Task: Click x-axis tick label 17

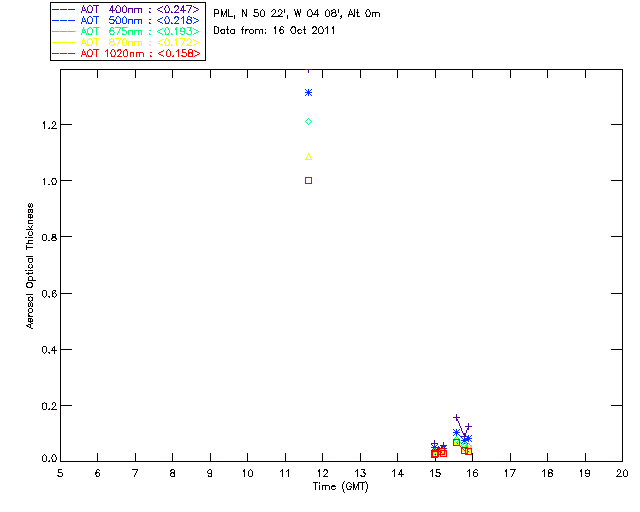Action: tap(510, 474)
